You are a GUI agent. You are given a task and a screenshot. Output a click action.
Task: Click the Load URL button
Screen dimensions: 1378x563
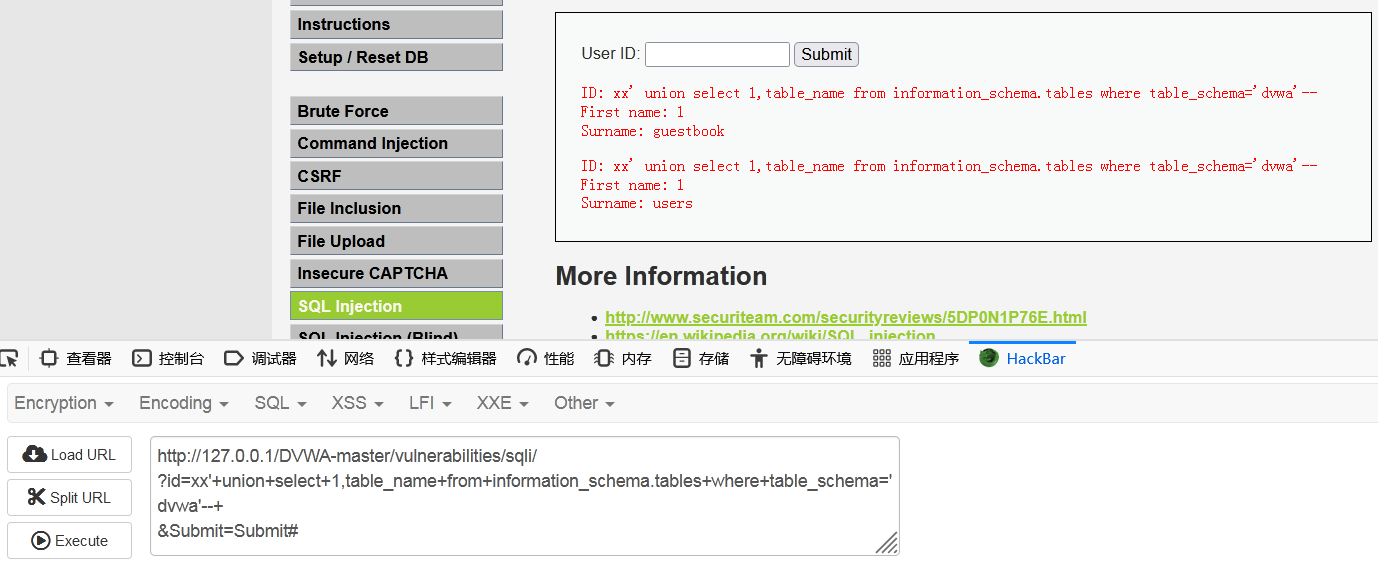click(69, 454)
